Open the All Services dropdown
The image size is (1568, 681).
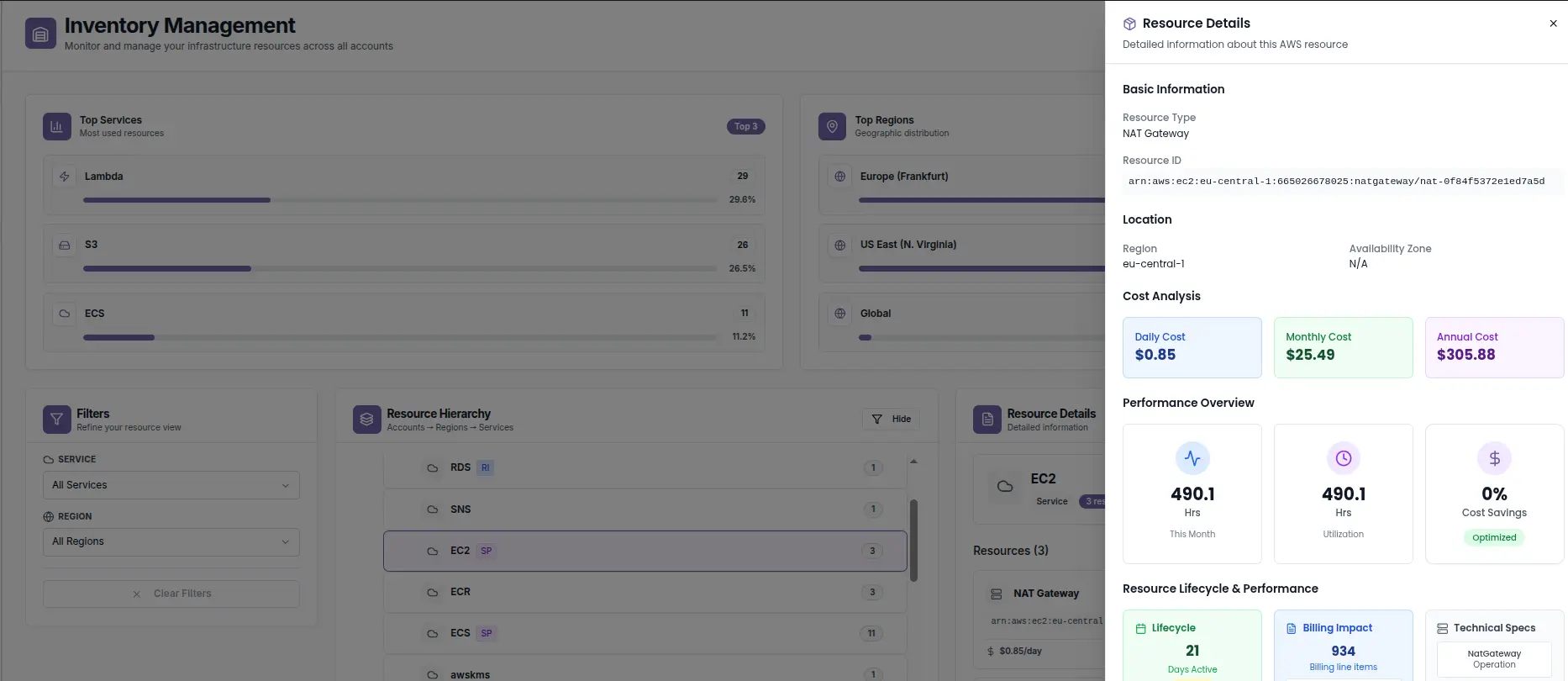click(171, 485)
